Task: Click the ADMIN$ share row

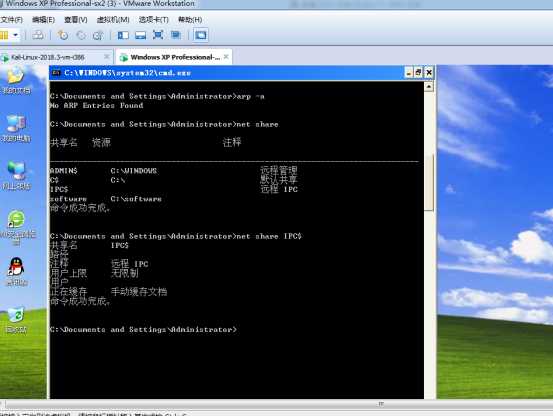Action: click(174, 171)
